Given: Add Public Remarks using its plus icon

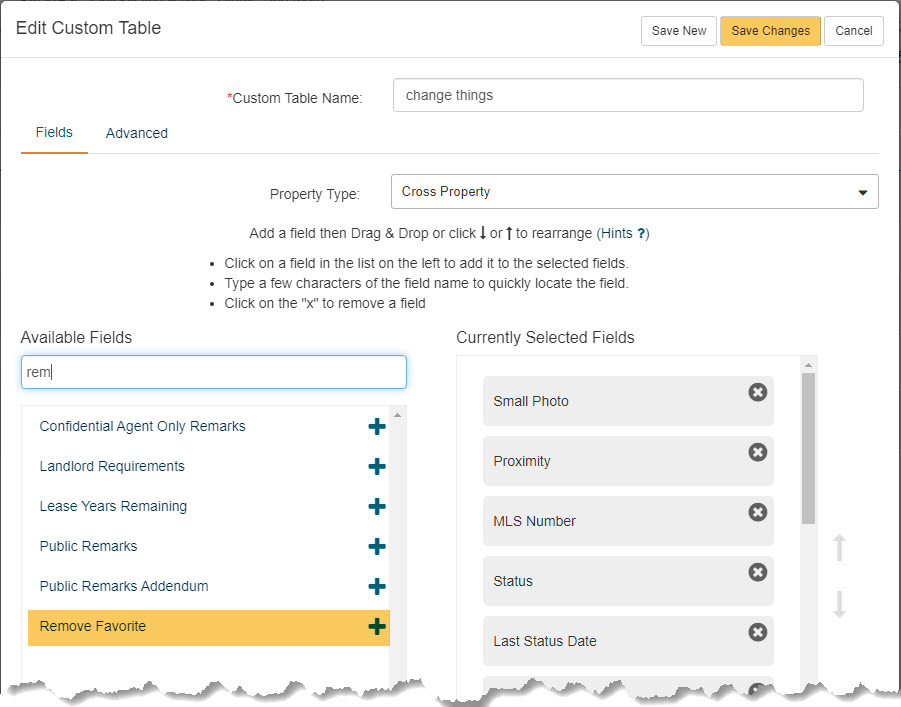Looking at the screenshot, I should pos(377,546).
